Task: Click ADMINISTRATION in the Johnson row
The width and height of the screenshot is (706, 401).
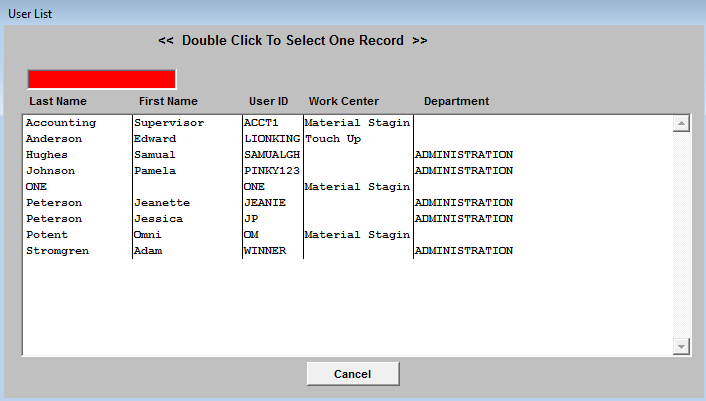Action: (x=464, y=171)
